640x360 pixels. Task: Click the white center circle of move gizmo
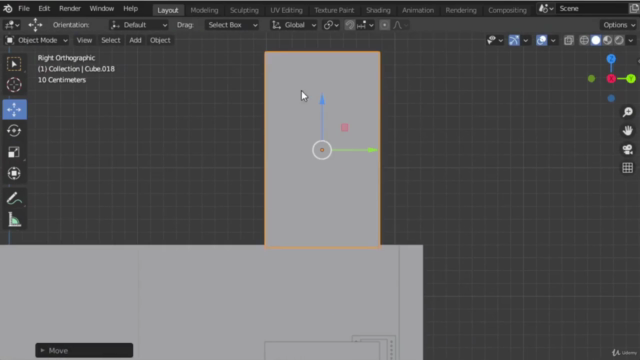click(322, 150)
